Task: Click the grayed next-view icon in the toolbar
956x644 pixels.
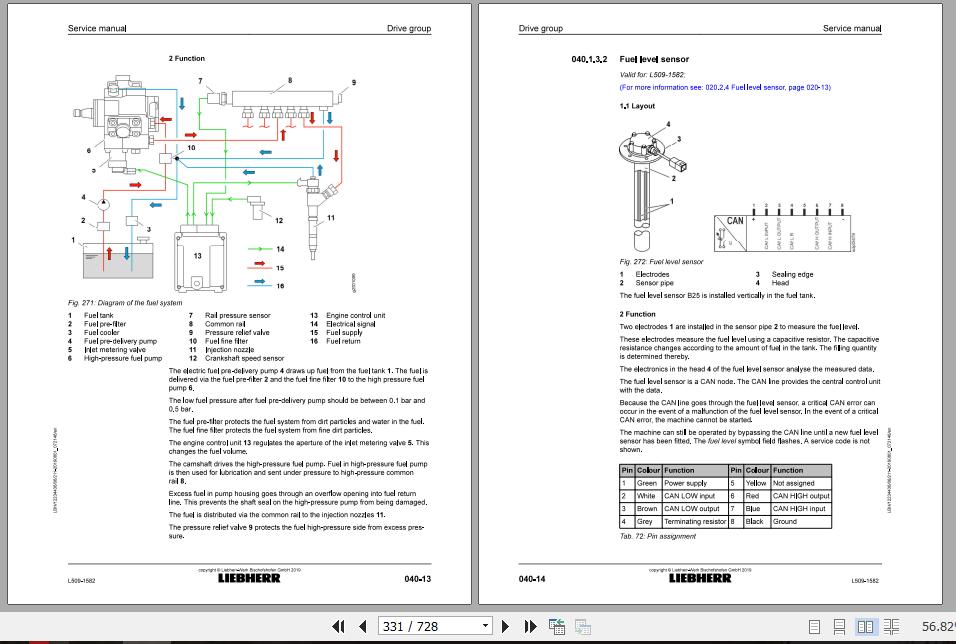Action: point(582,626)
